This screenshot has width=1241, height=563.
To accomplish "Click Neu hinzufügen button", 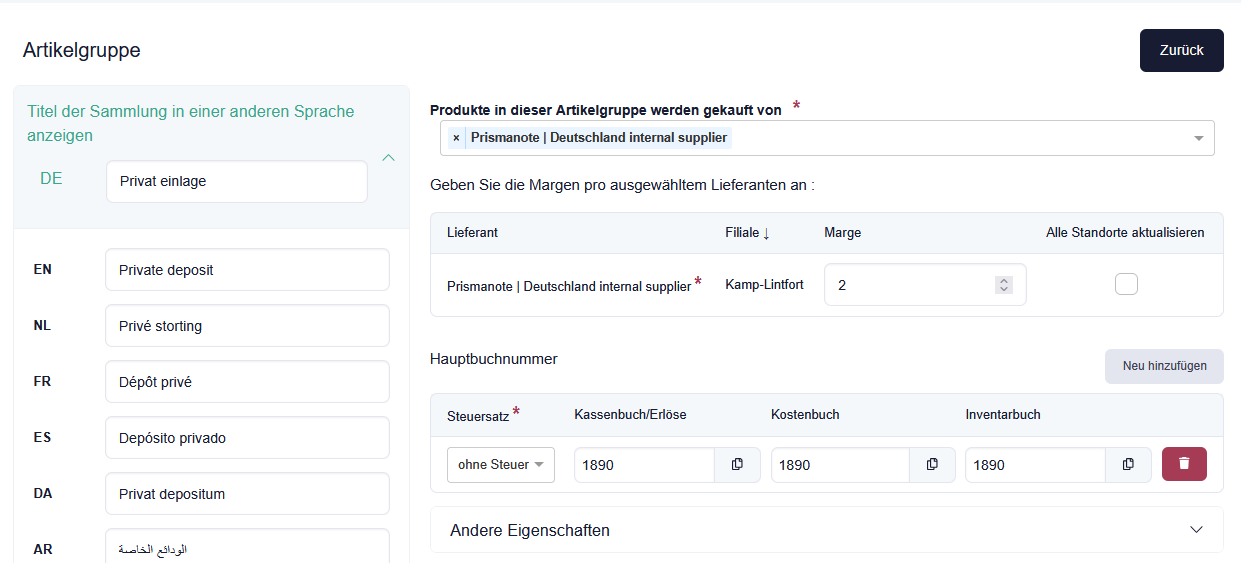I will click(1163, 366).
